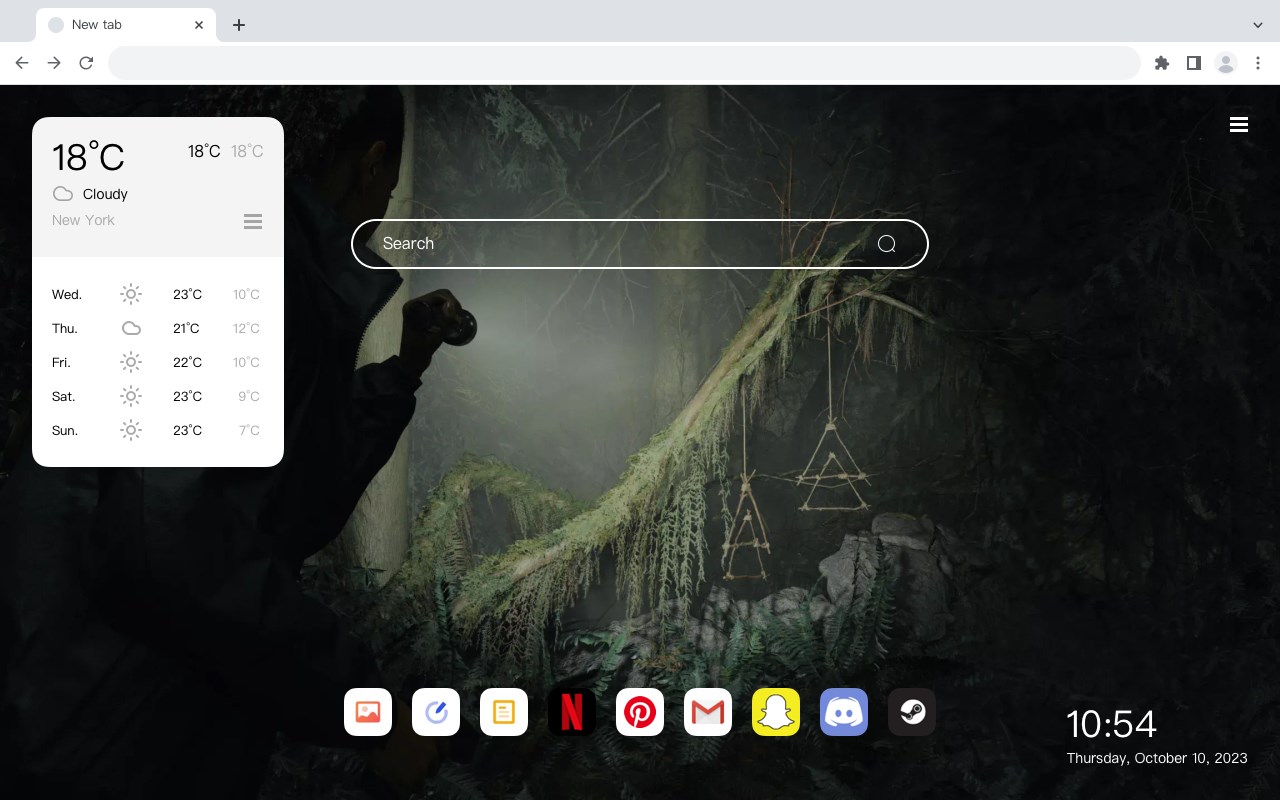Click the New York location label
The width and height of the screenshot is (1280, 800).
(x=83, y=220)
